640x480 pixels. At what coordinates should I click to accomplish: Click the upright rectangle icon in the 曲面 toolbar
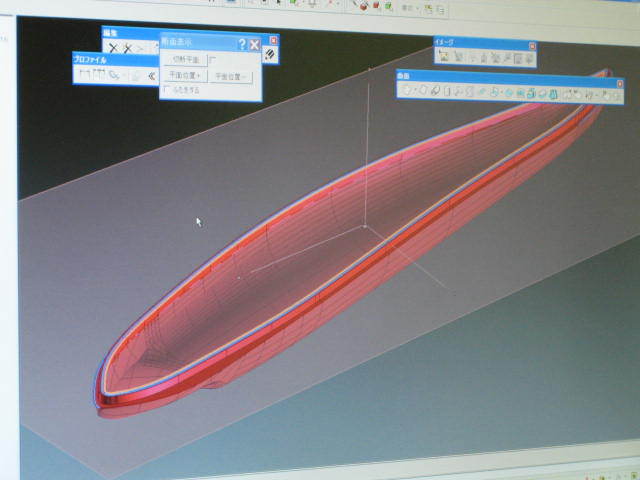point(447,91)
